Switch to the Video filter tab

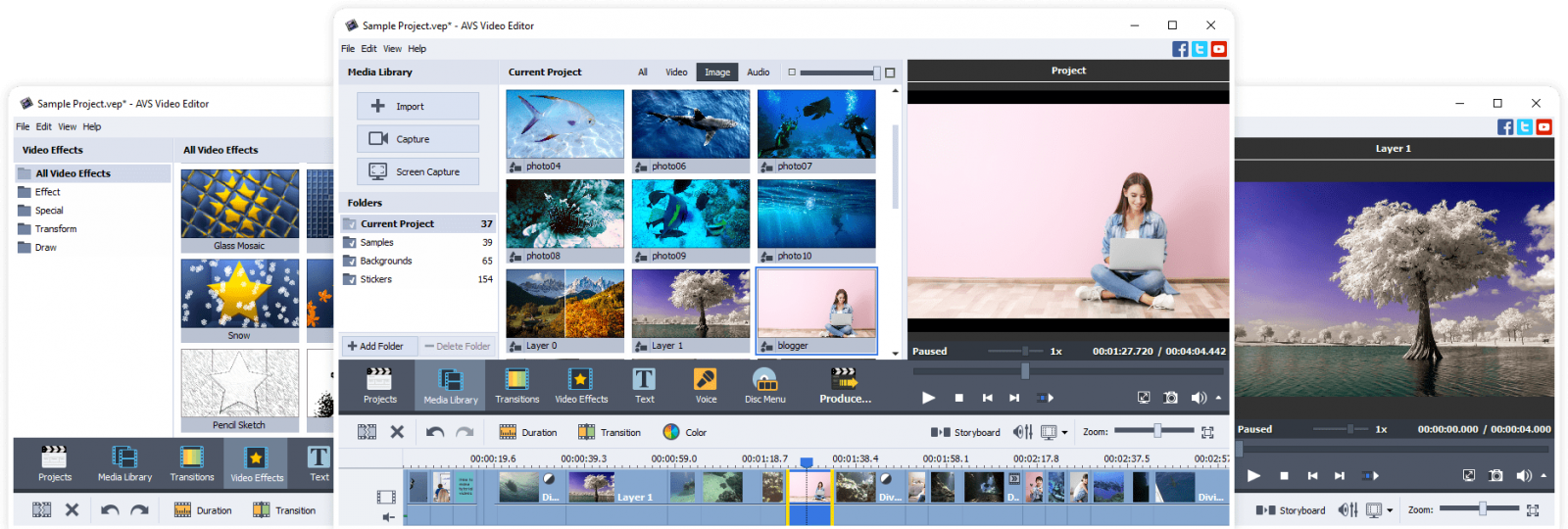tap(676, 72)
